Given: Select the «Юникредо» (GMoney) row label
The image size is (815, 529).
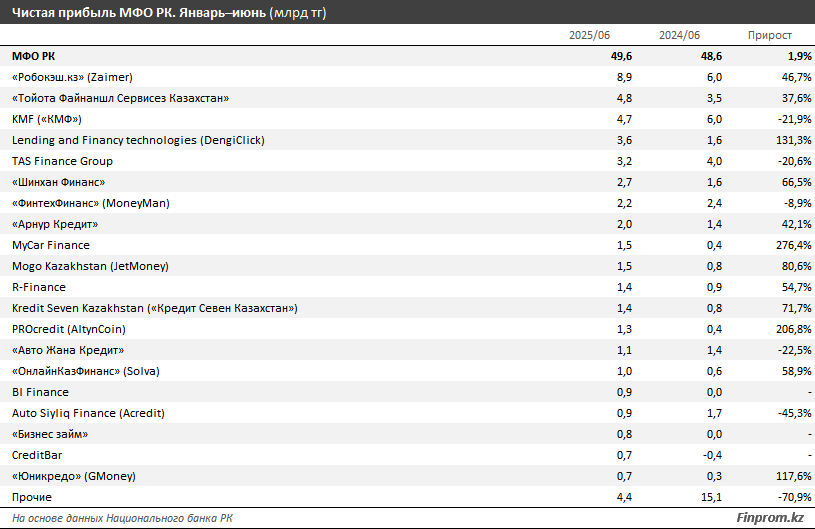Looking at the screenshot, I should click(74, 476).
